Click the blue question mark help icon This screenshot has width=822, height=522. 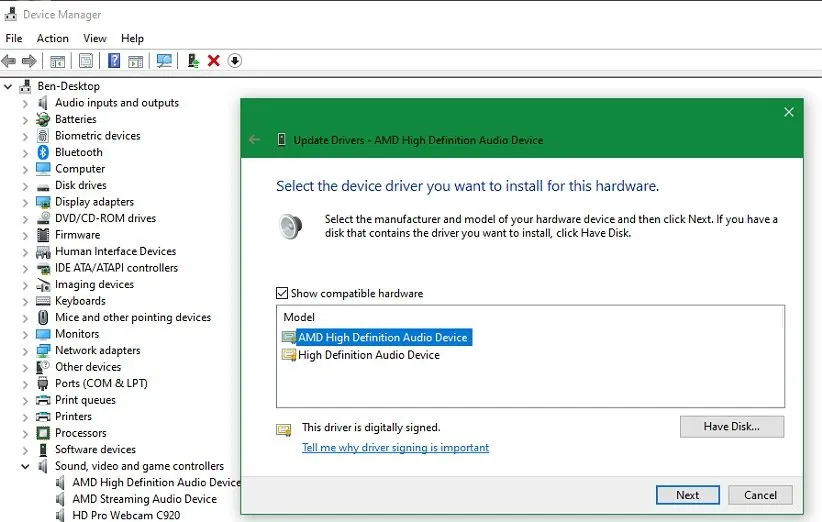tap(114, 61)
